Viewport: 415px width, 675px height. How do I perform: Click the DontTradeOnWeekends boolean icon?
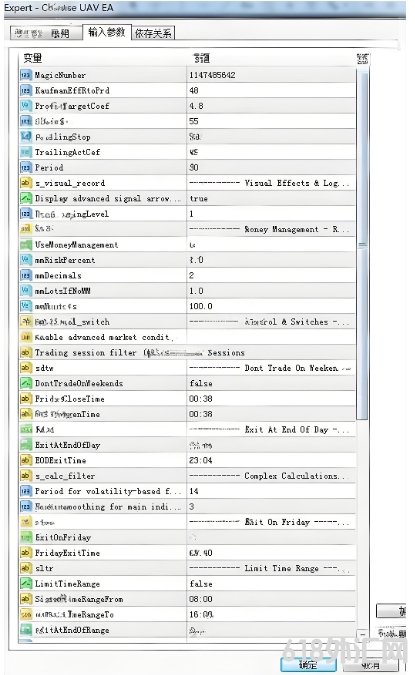pyautogui.click(x=26, y=383)
